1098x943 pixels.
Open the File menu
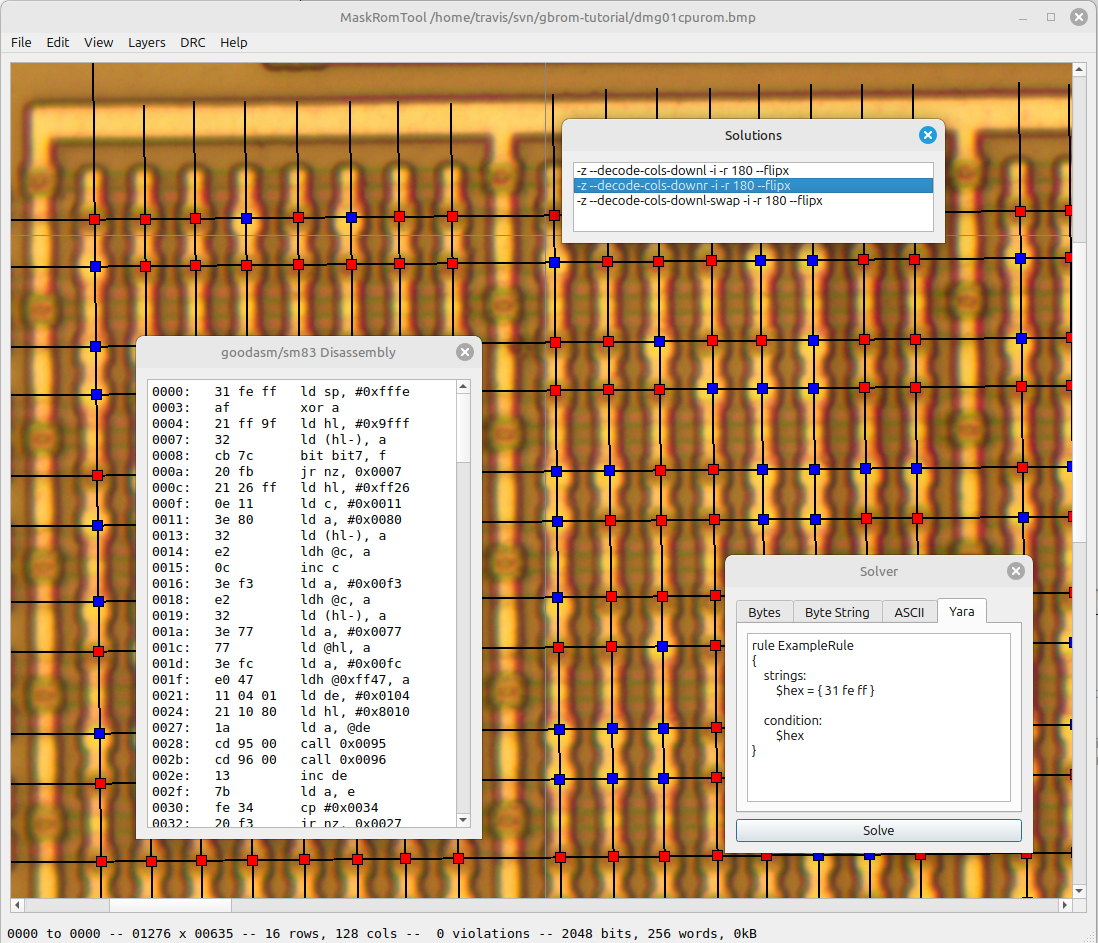21,42
